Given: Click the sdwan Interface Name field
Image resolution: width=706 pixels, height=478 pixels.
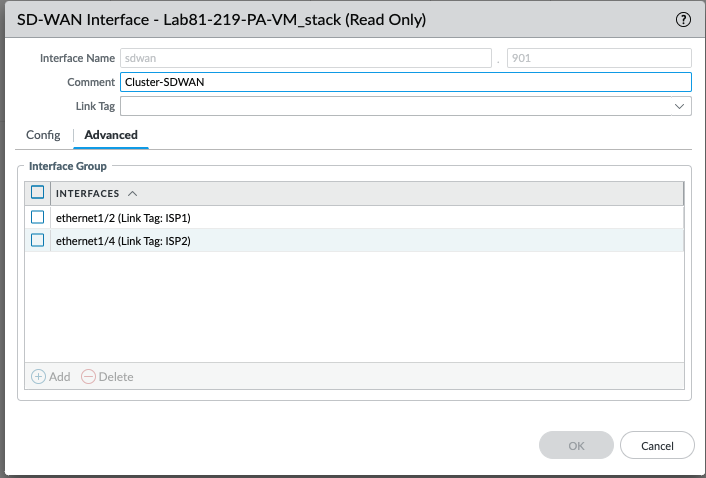Looking at the screenshot, I should click(x=305, y=58).
